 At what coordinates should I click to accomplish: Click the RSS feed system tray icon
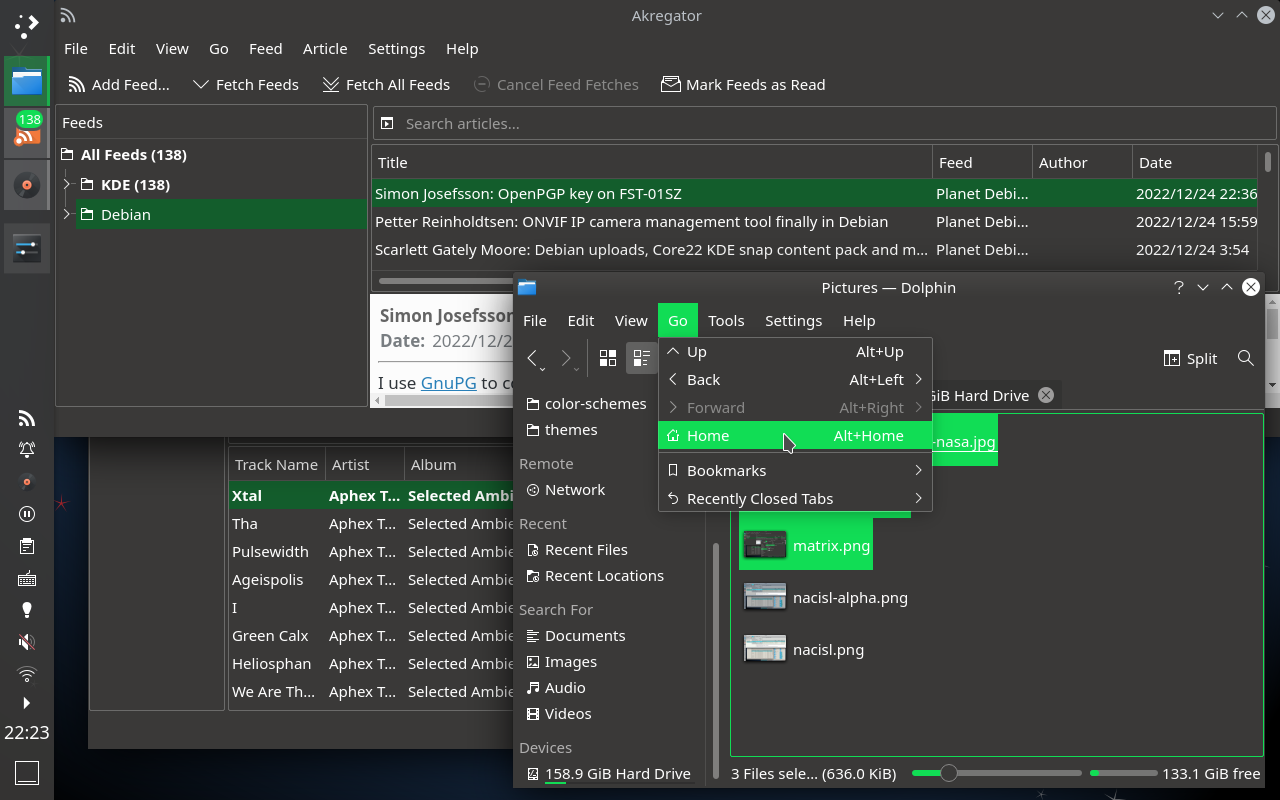(x=27, y=418)
